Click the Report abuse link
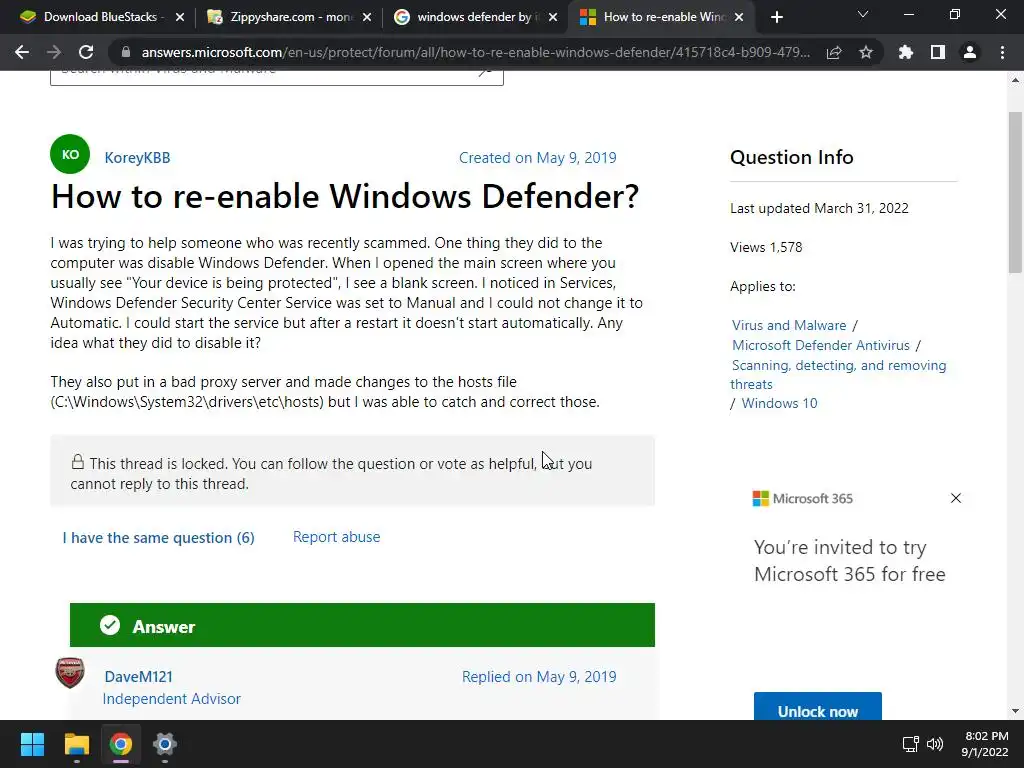Screen dimensions: 1024x768 click(336, 537)
